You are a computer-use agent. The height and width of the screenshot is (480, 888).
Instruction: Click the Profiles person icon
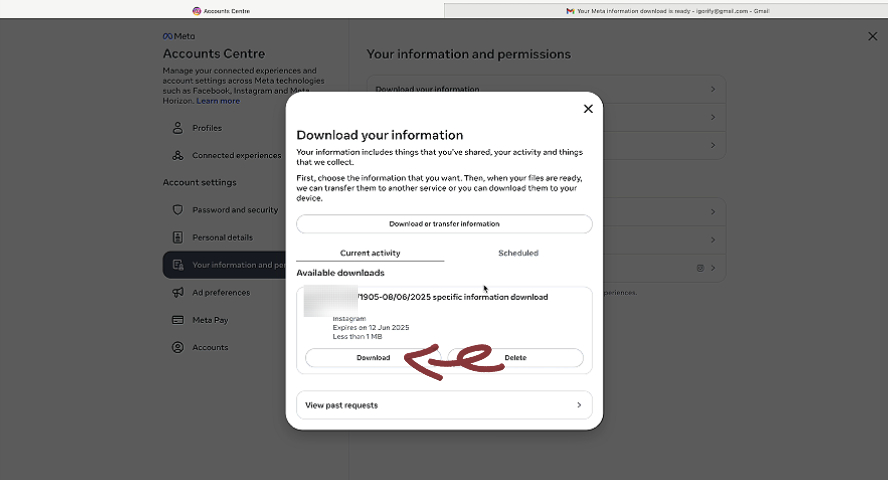click(178, 128)
